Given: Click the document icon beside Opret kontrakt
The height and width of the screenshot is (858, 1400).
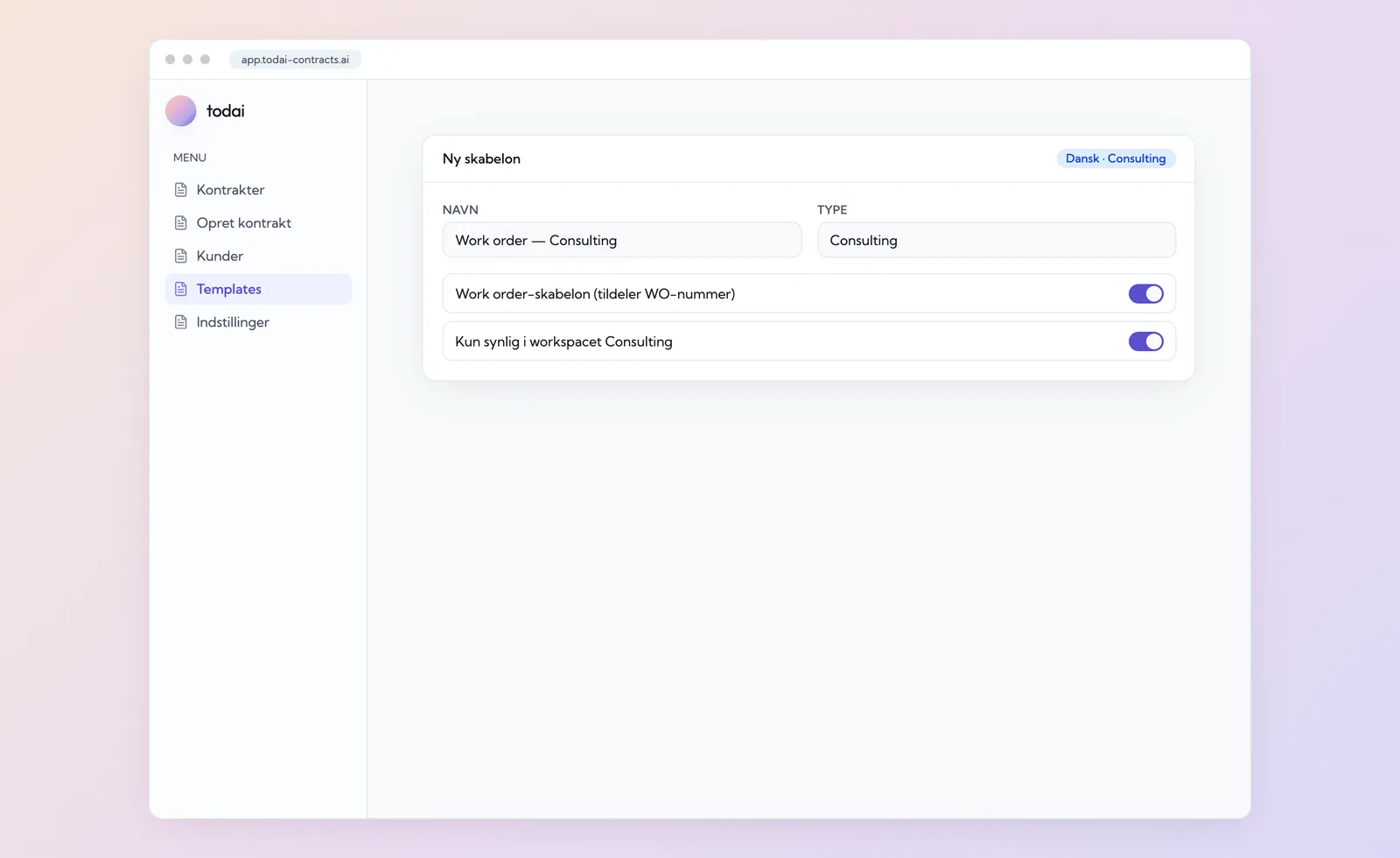Looking at the screenshot, I should coord(181,223).
